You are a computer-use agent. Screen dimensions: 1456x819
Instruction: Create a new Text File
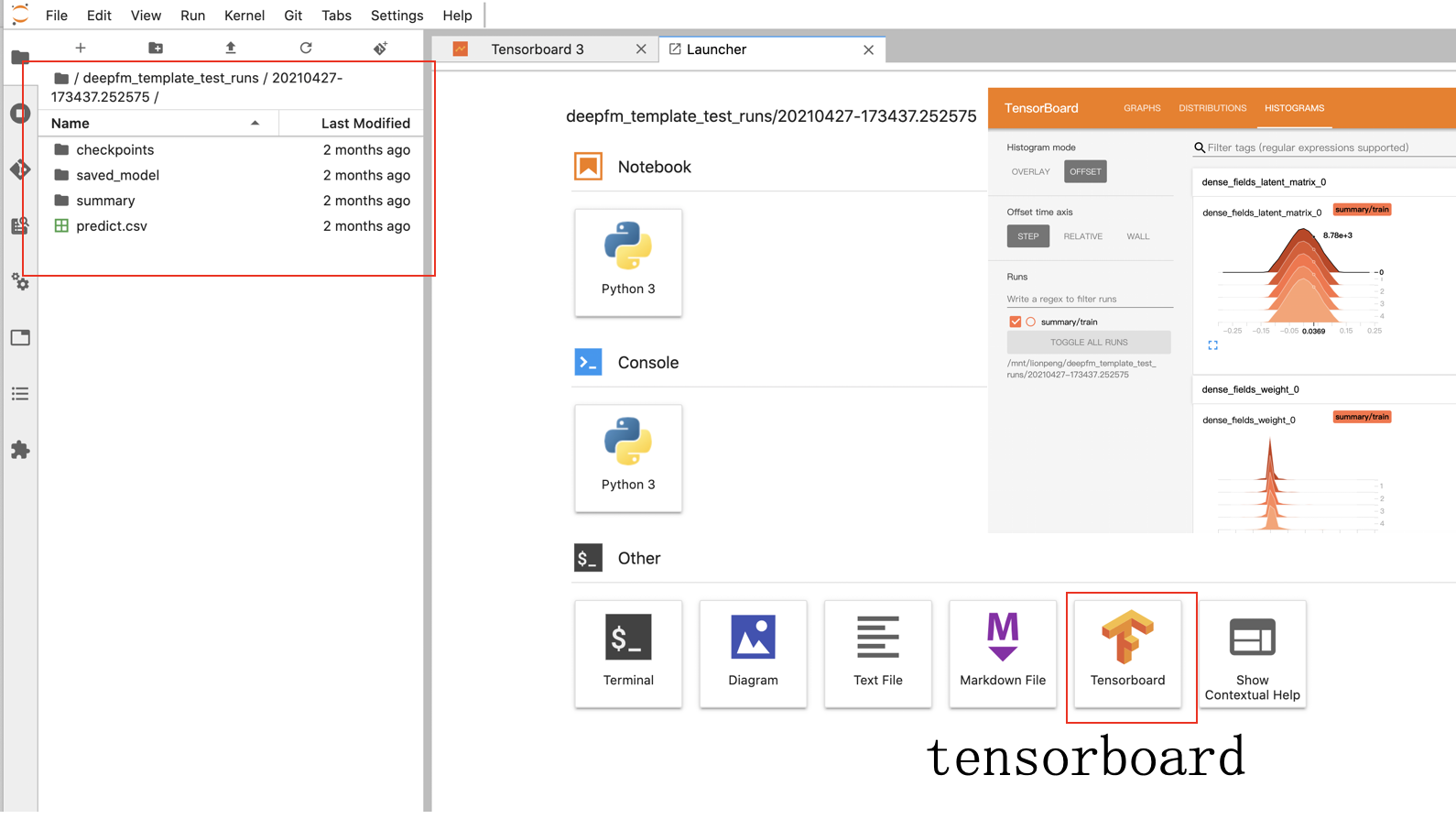(x=878, y=654)
